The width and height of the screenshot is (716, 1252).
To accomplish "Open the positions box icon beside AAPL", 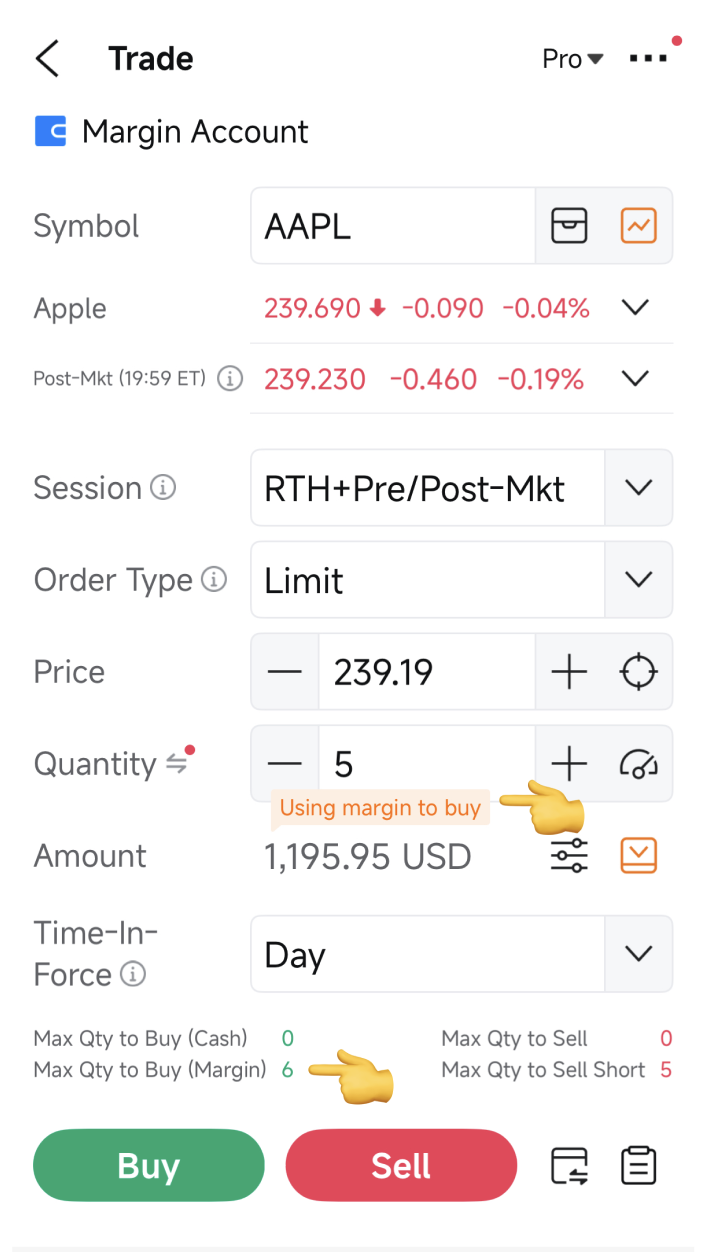I will (x=569, y=226).
